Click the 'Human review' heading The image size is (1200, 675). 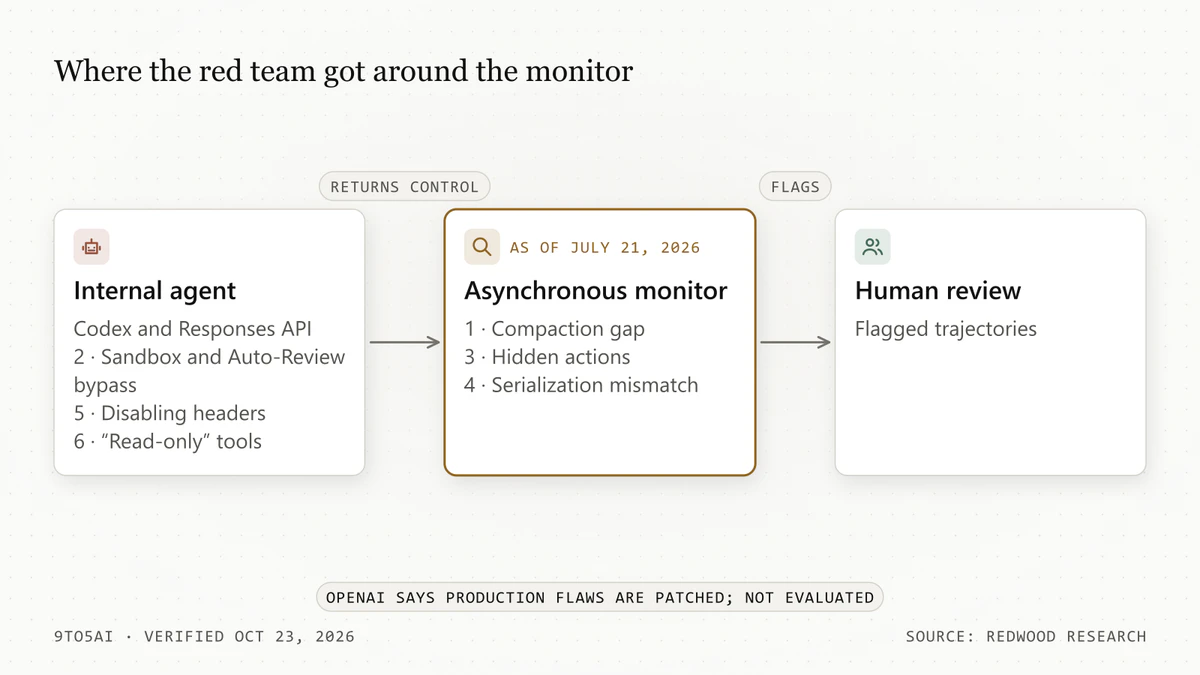click(938, 291)
